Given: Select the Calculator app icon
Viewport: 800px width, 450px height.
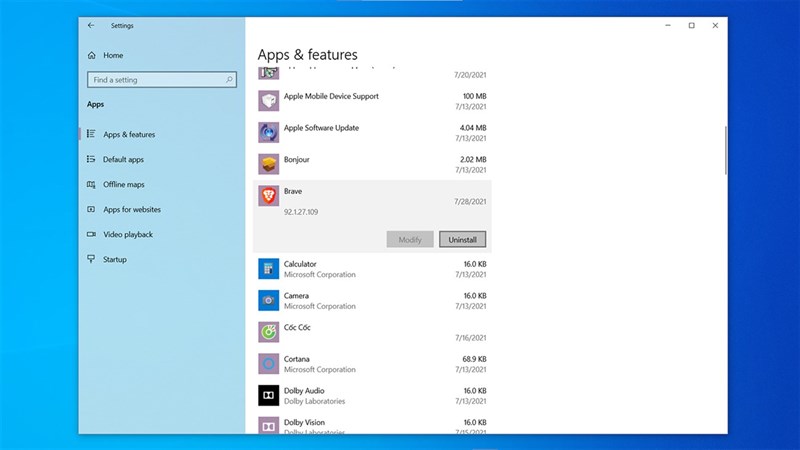Looking at the screenshot, I should click(x=268, y=268).
